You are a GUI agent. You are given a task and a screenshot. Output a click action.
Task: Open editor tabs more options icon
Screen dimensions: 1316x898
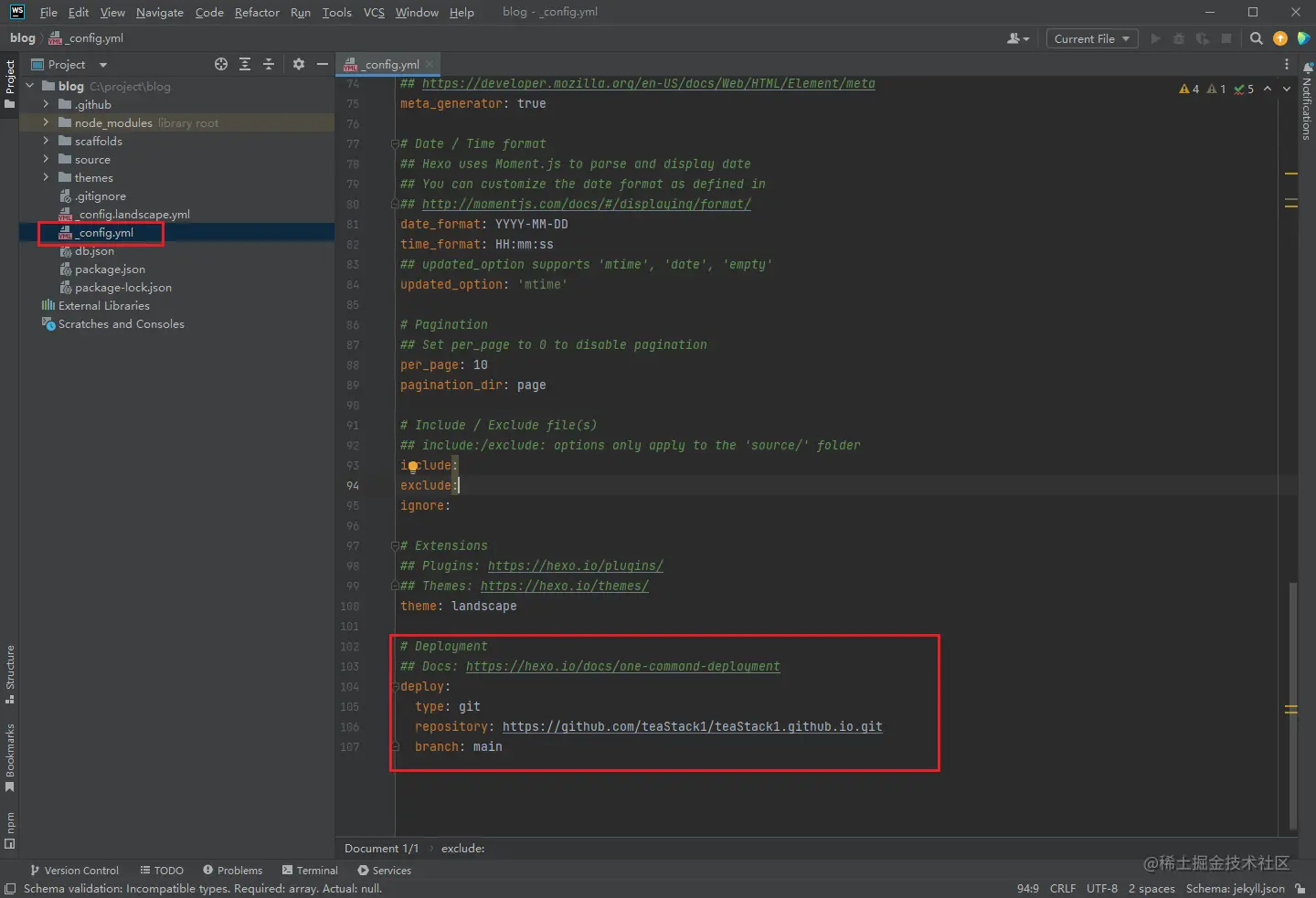coord(1287,64)
